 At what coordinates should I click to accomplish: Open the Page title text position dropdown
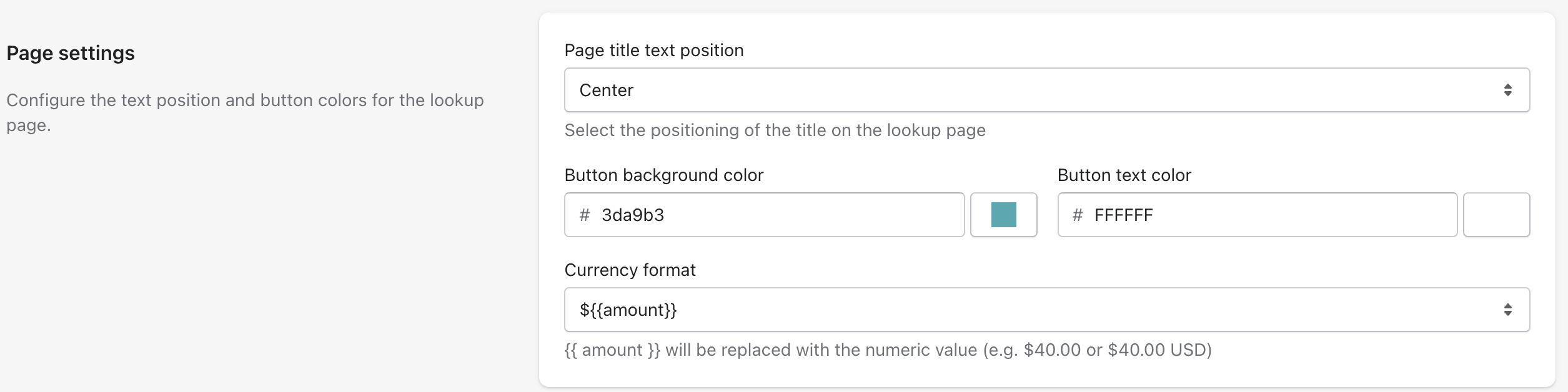click(x=1046, y=90)
